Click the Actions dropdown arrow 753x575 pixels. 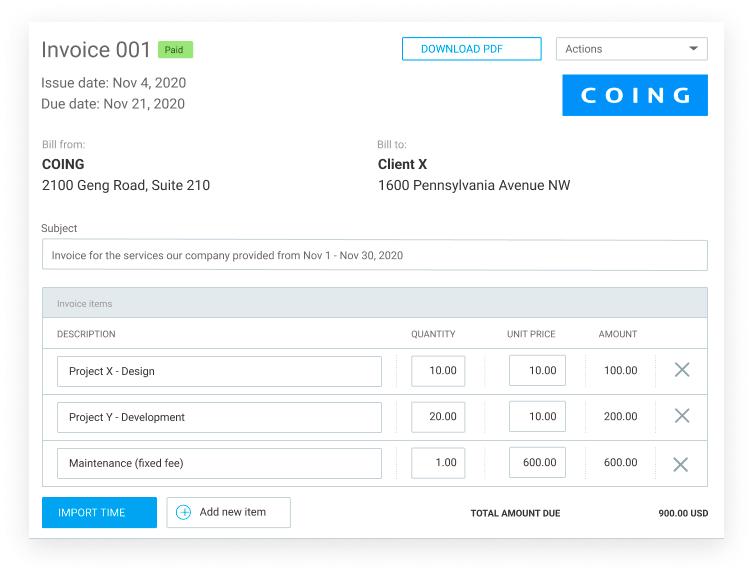693,49
